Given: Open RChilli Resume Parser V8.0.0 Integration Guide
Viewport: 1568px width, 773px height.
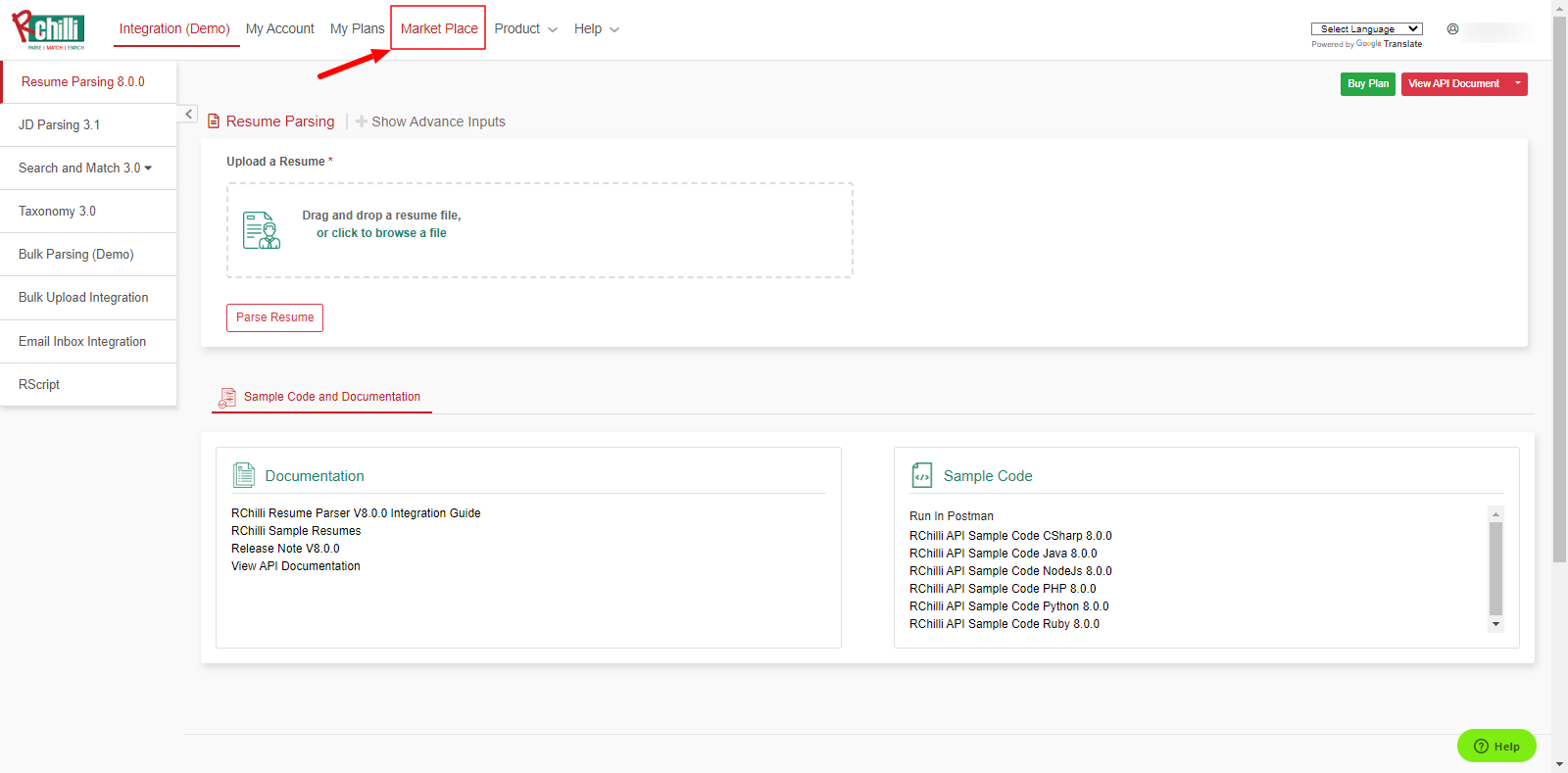Looking at the screenshot, I should click(x=356, y=513).
